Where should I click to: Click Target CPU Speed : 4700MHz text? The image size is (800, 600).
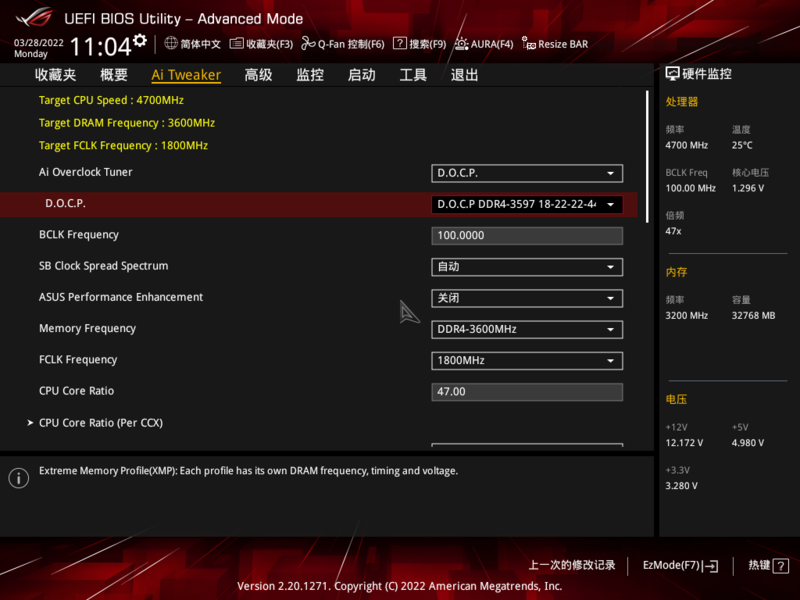111,100
